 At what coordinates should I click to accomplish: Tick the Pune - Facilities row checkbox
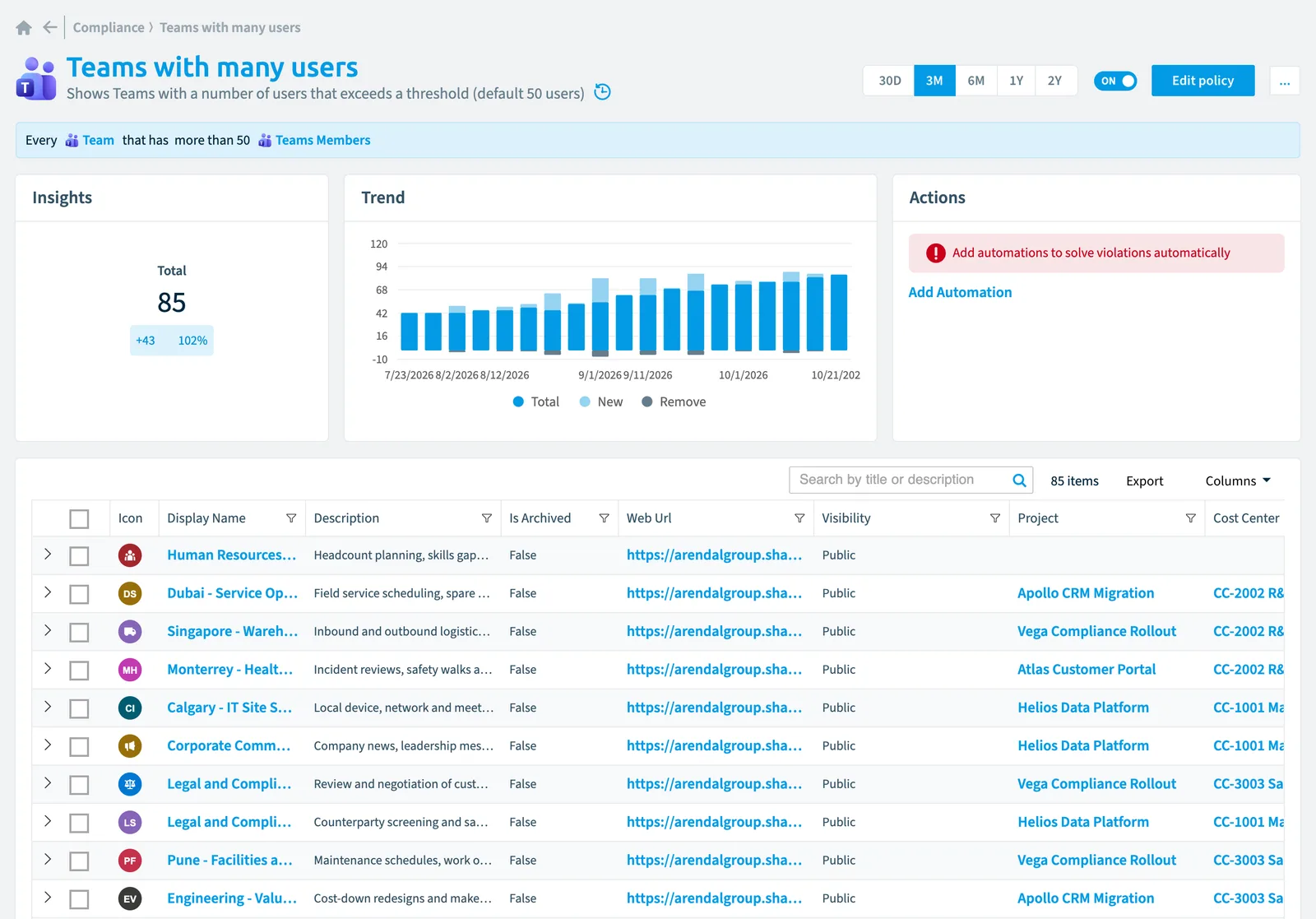click(79, 861)
